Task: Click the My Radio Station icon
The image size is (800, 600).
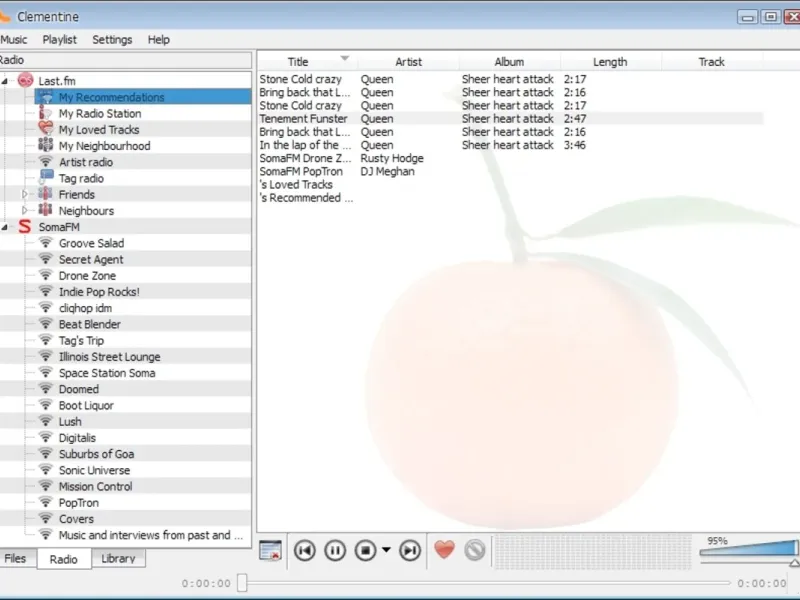Action: [45, 113]
